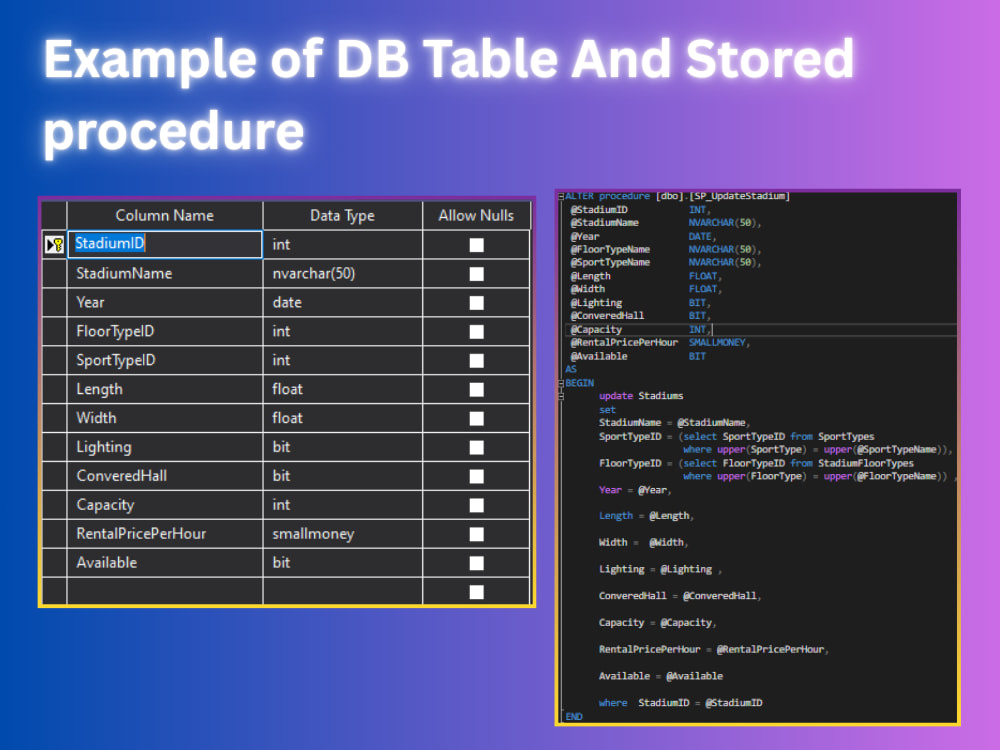Click the @StadiumID parameter declaration
The image size is (1000, 750).
tap(599, 210)
